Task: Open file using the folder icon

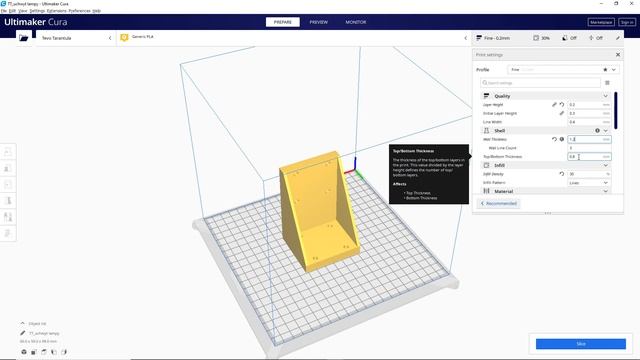Action: tap(24, 38)
